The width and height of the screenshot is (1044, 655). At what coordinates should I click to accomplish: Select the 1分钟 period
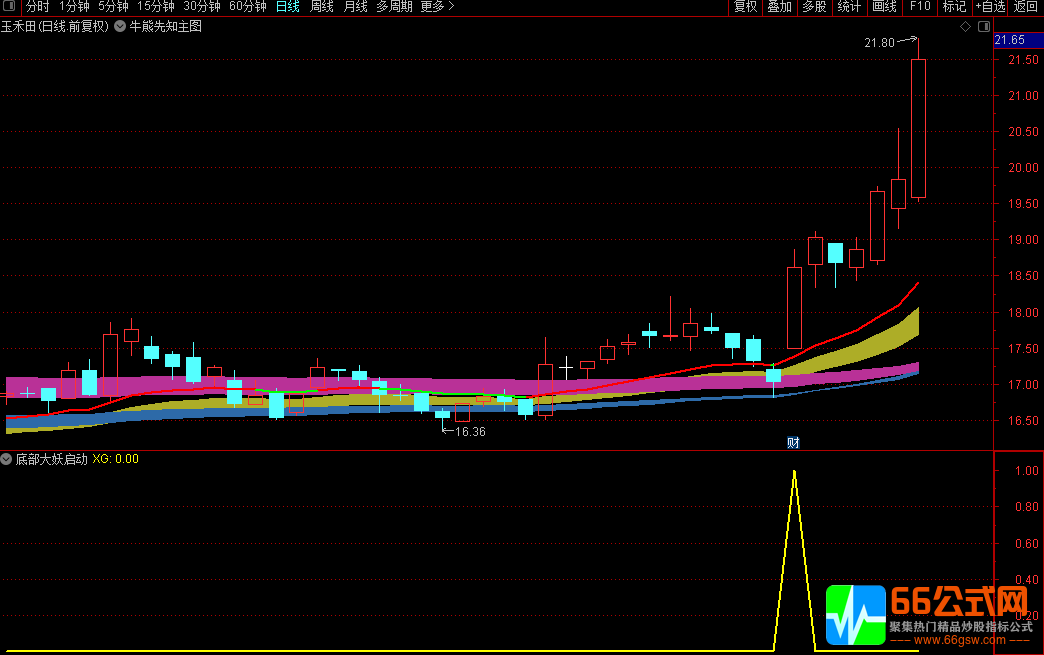74,7
